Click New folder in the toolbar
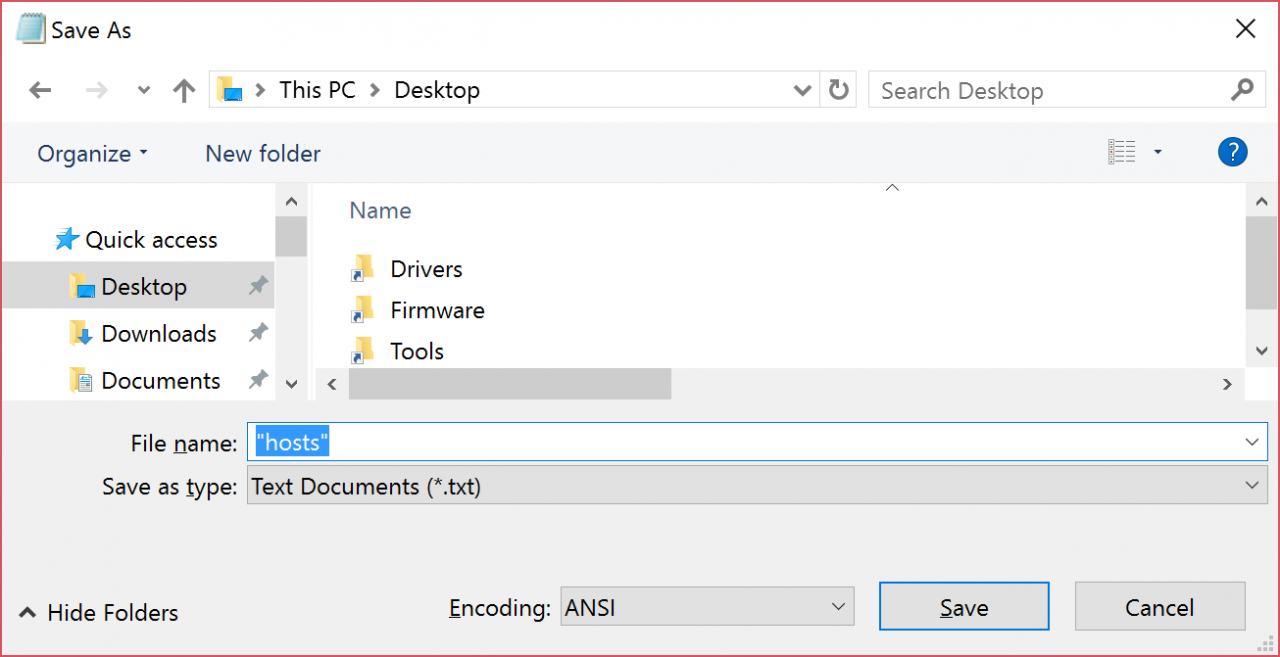Viewport: 1280px width, 657px height. 263,154
